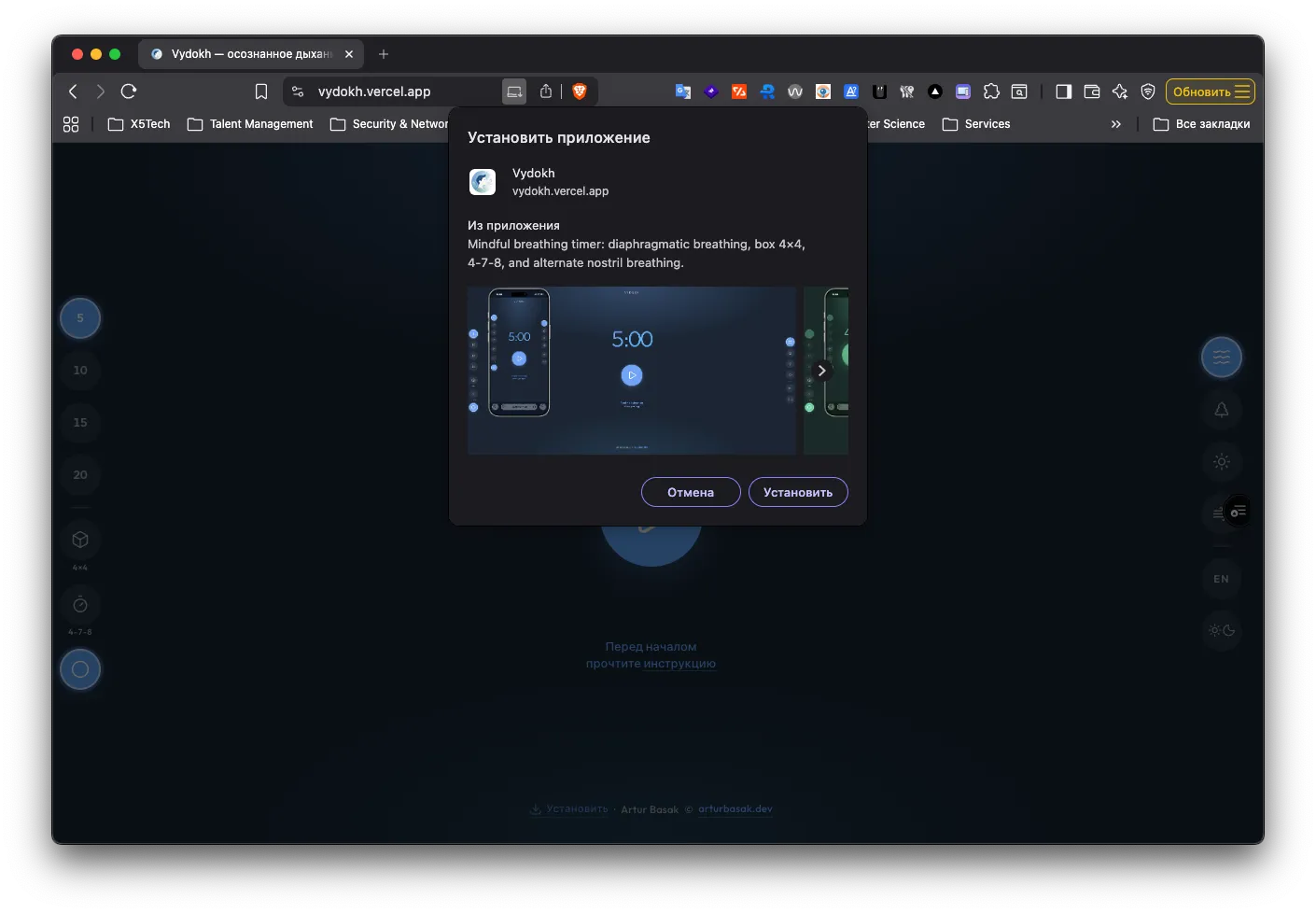Open the Security & Network bookmarks folder
Image resolution: width=1316 pixels, height=913 pixels.
389,124
